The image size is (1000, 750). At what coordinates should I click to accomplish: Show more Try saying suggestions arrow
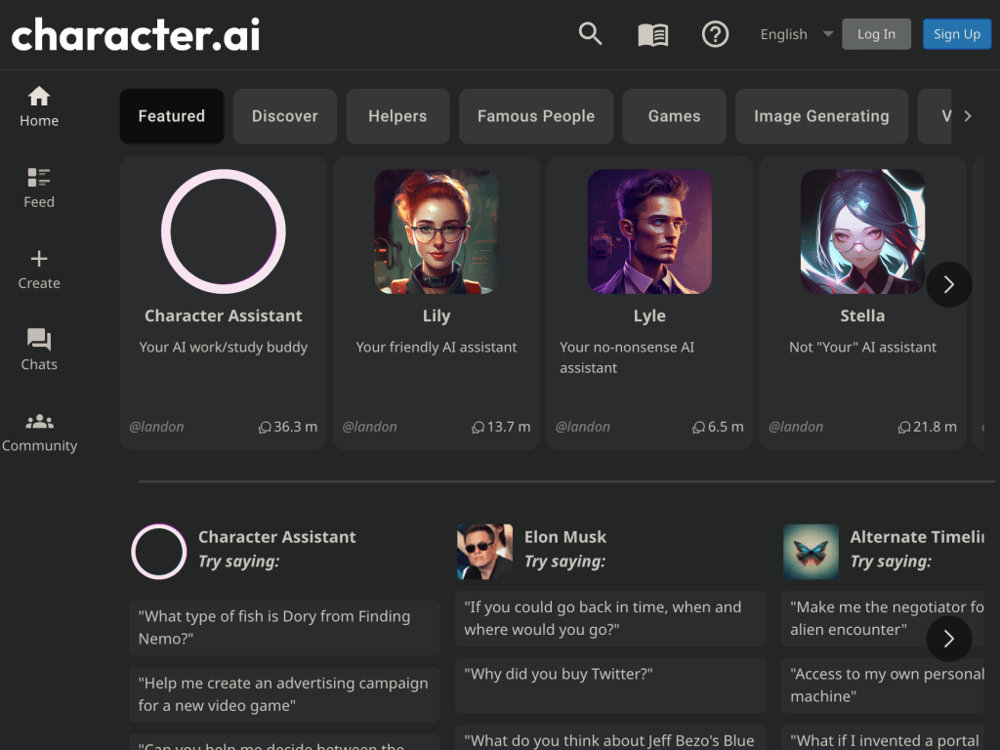click(949, 639)
